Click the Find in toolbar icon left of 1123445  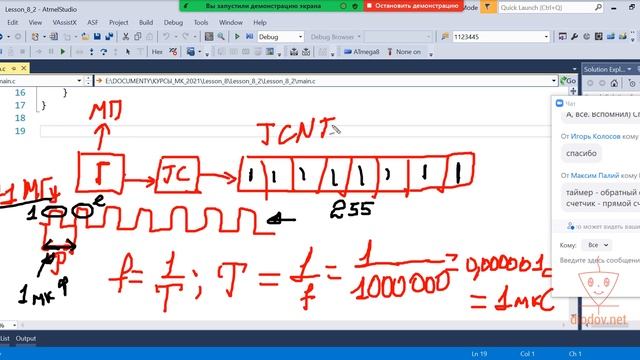[445, 37]
